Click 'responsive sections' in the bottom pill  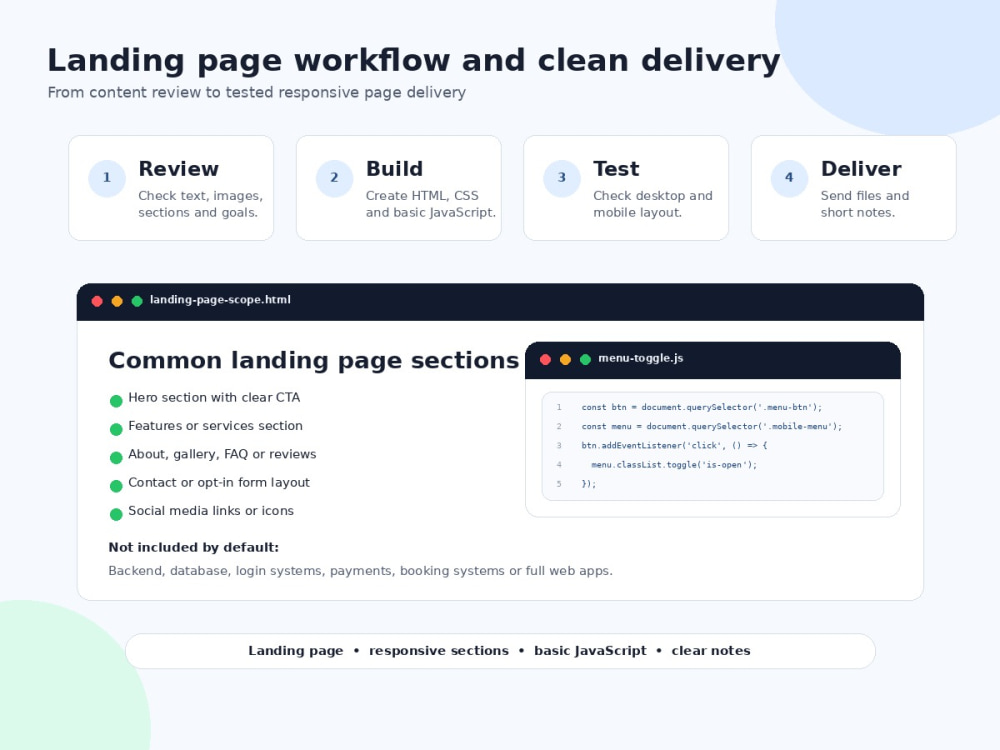click(439, 651)
